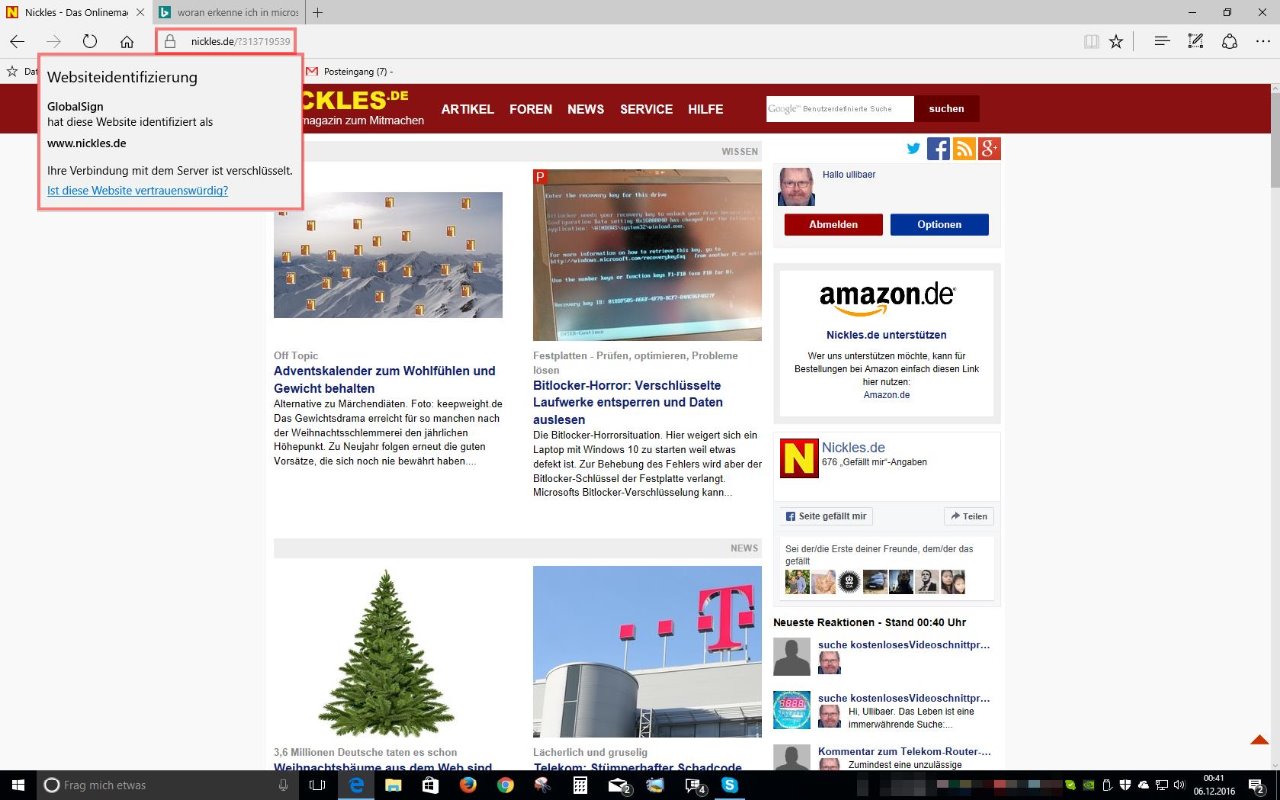Click the blue Optionen button
This screenshot has height=800, width=1280.
pos(939,225)
